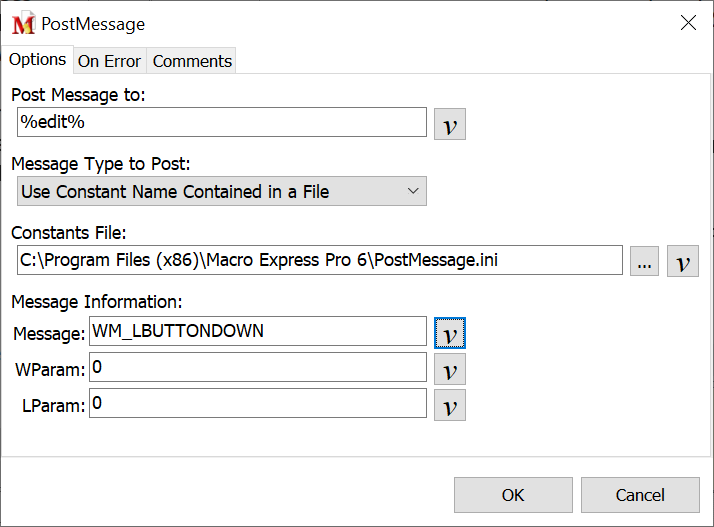Viewport: 714px width, 527px height.
Task: Click the Cancel button
Action: click(x=639, y=495)
